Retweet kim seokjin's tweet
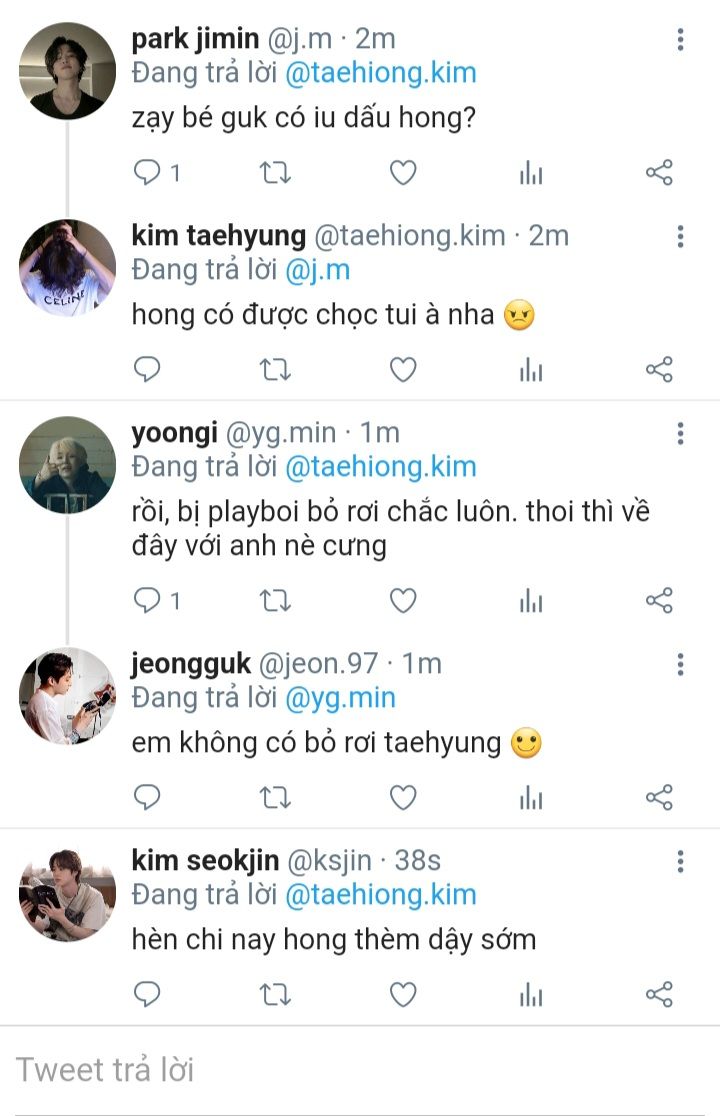Viewport: 720px width, 1116px height. click(x=275, y=994)
